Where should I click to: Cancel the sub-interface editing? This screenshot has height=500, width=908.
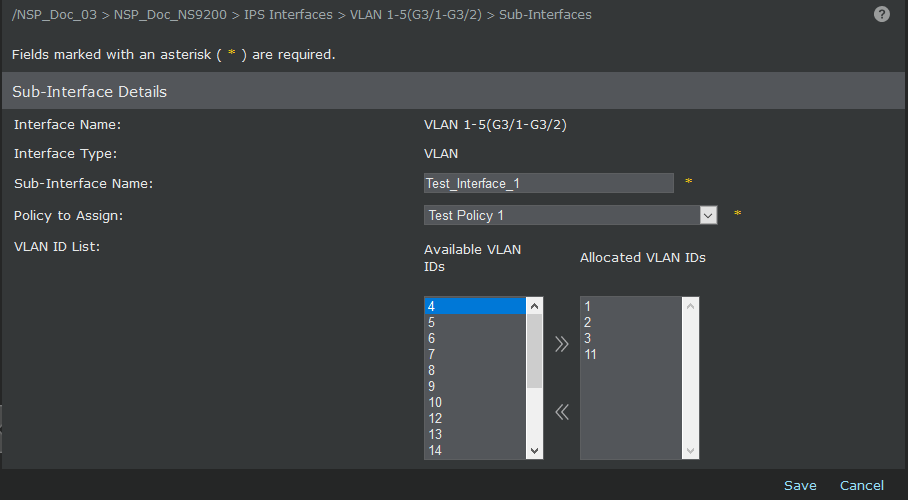tap(862, 486)
